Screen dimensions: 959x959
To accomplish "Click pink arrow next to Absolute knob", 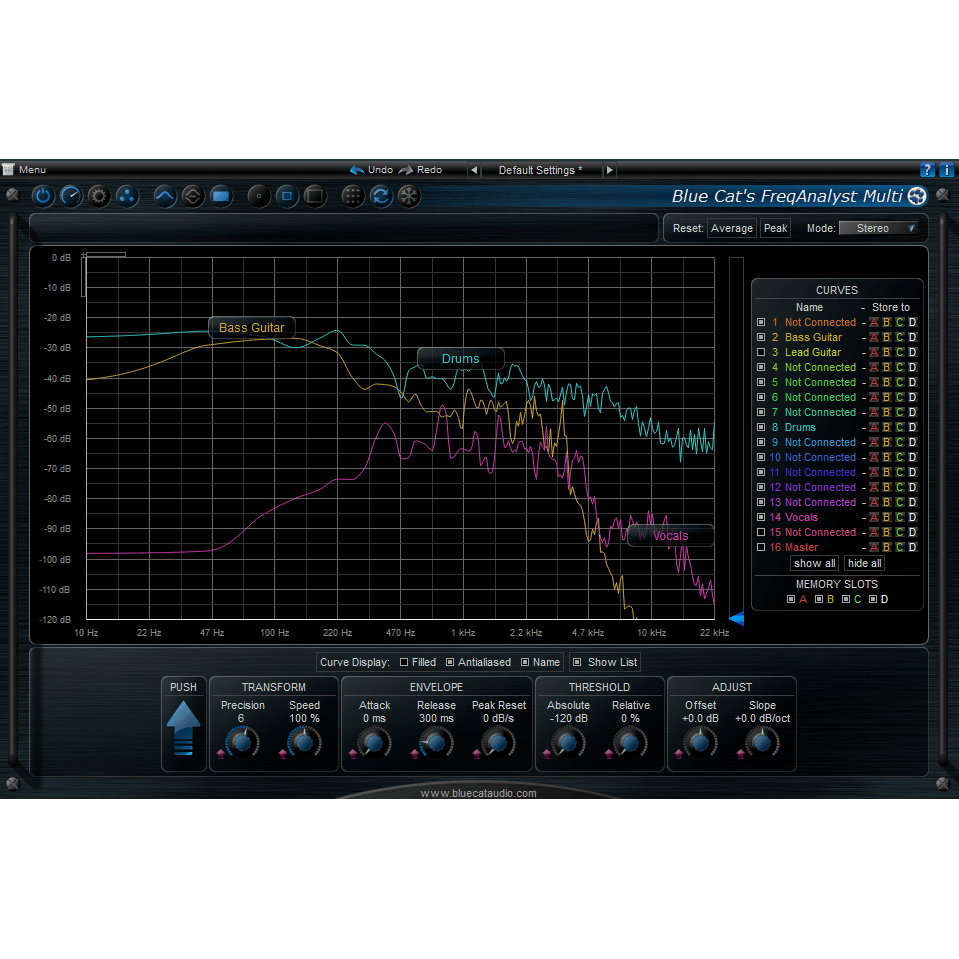I will click(x=547, y=754).
